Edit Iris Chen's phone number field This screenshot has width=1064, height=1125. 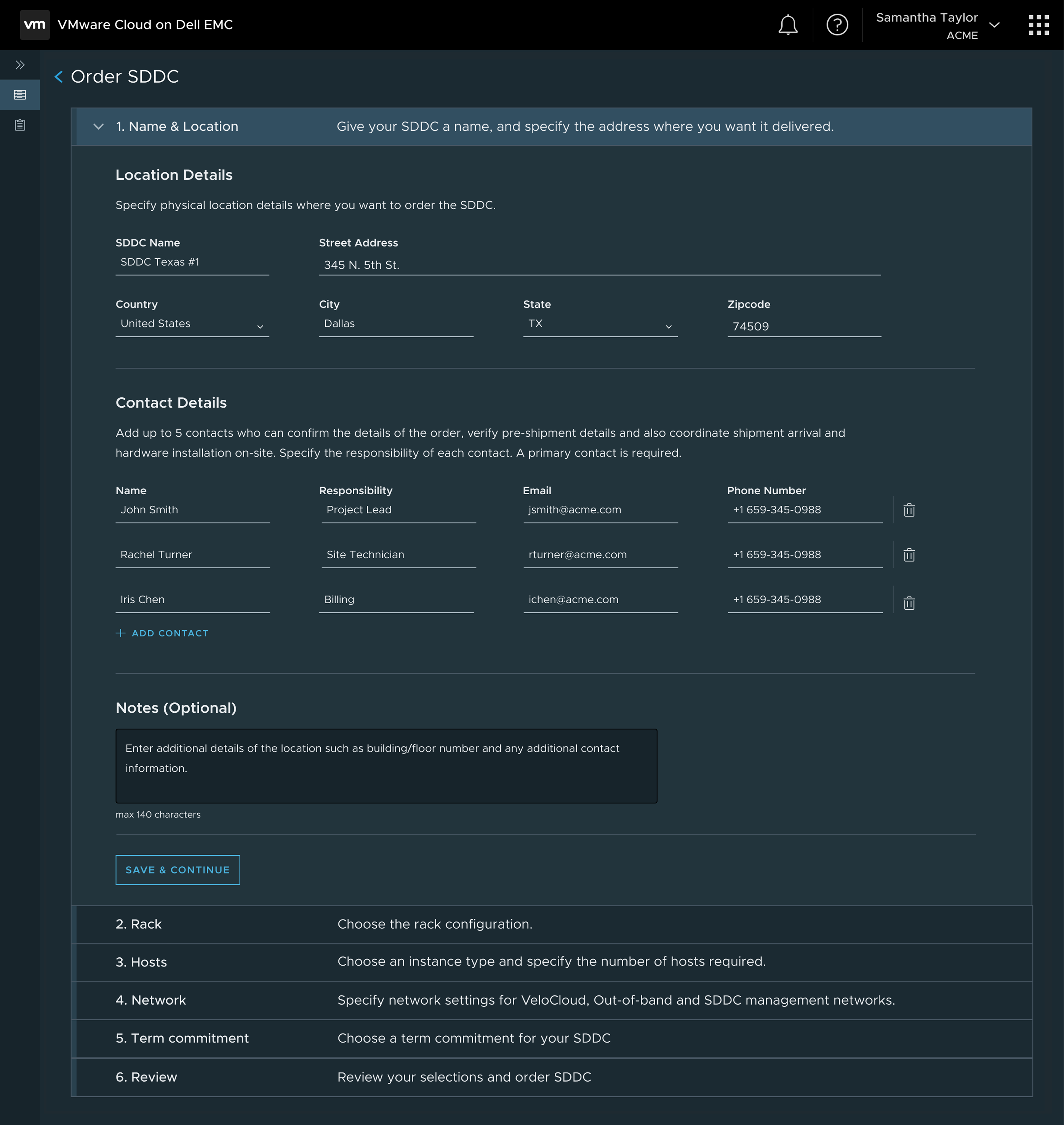click(805, 600)
